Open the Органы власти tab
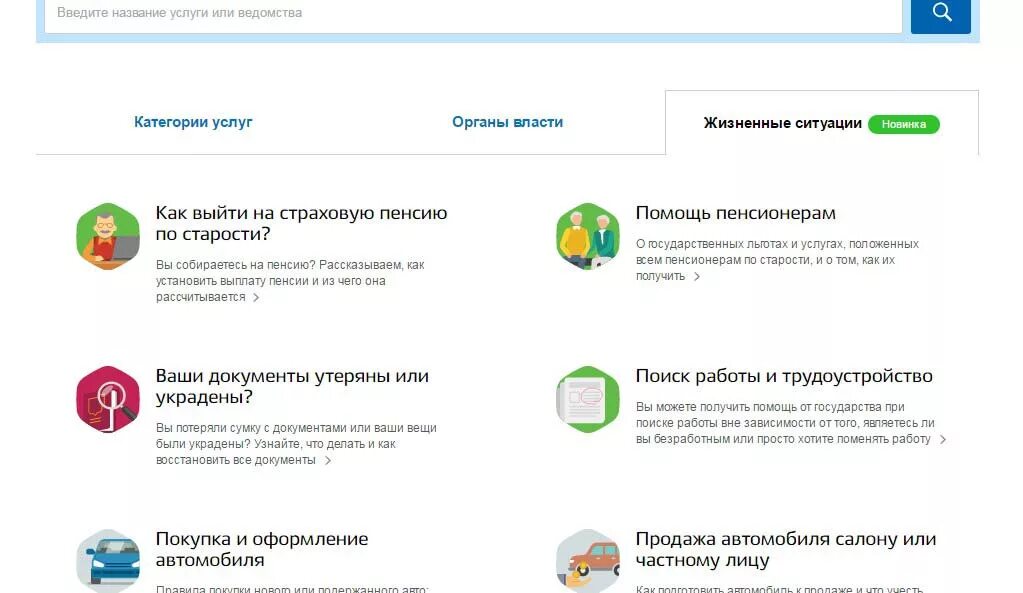Screen dimensions: 1023x593 pos(507,121)
